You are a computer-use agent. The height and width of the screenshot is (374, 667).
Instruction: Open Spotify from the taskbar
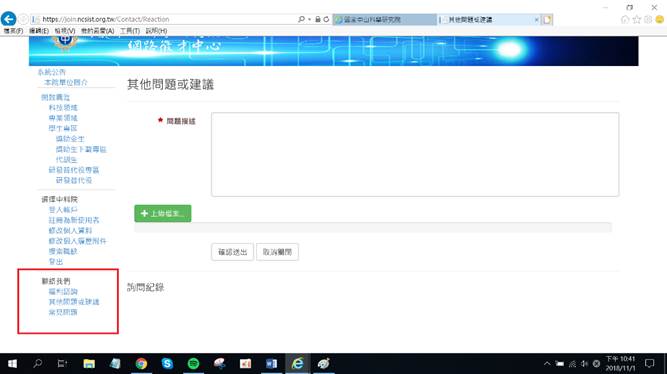click(194, 363)
